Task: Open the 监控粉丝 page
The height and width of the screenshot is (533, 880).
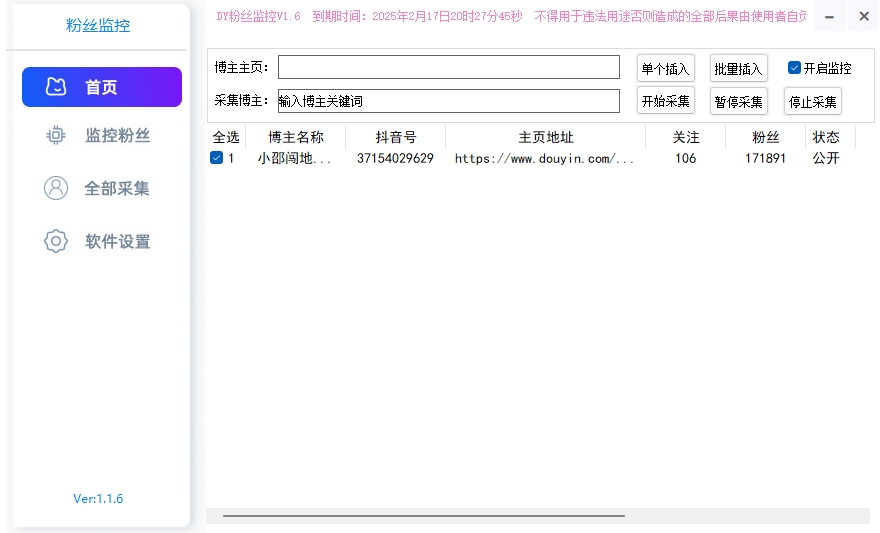Action: coord(117,135)
